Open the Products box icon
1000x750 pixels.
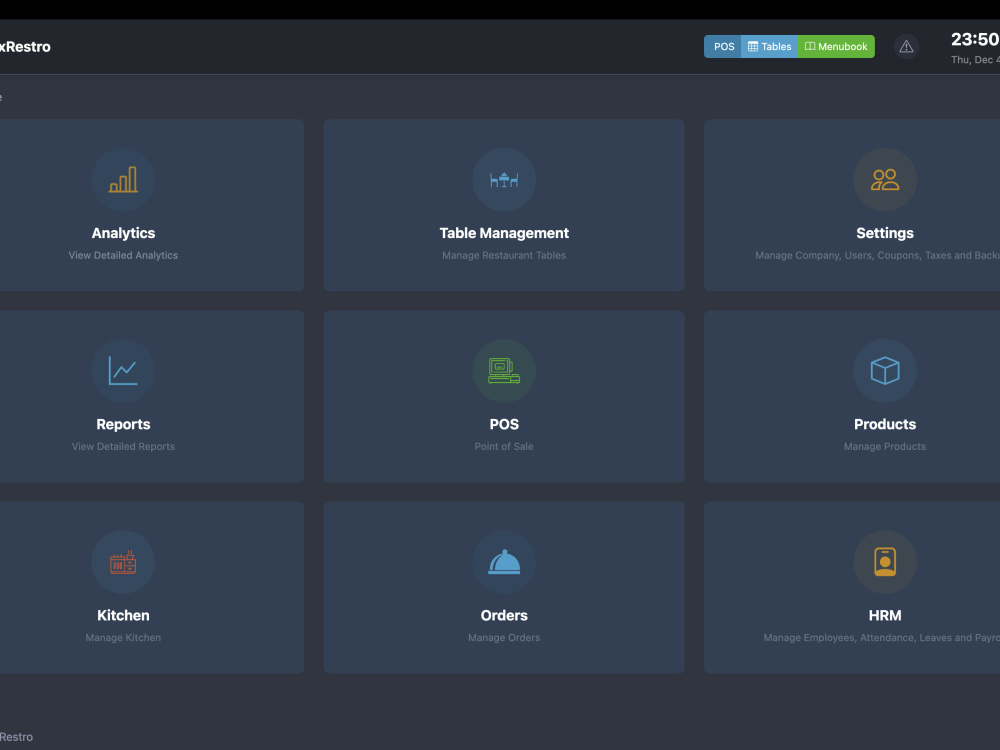(885, 371)
